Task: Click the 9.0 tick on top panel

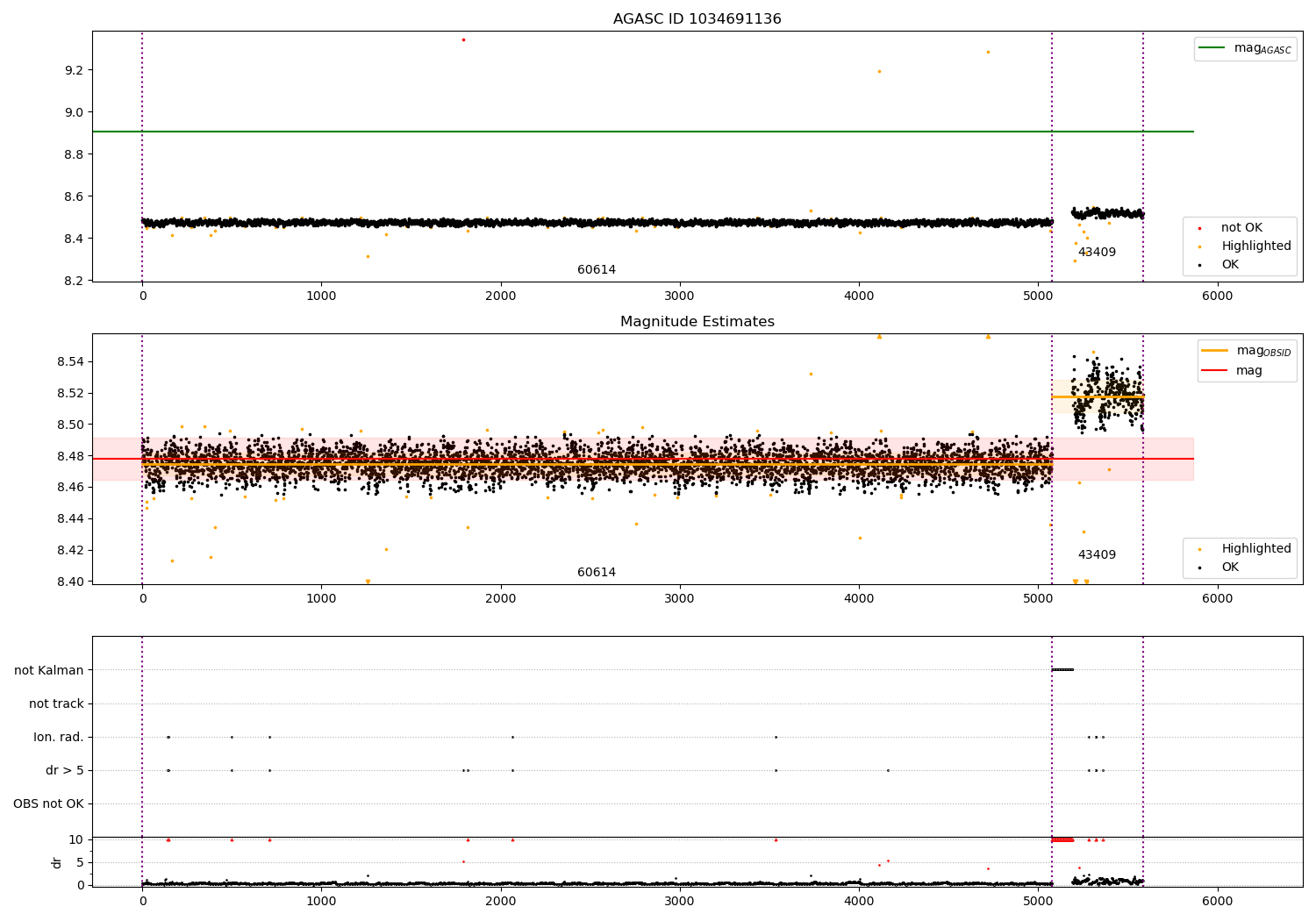Action: click(x=74, y=112)
